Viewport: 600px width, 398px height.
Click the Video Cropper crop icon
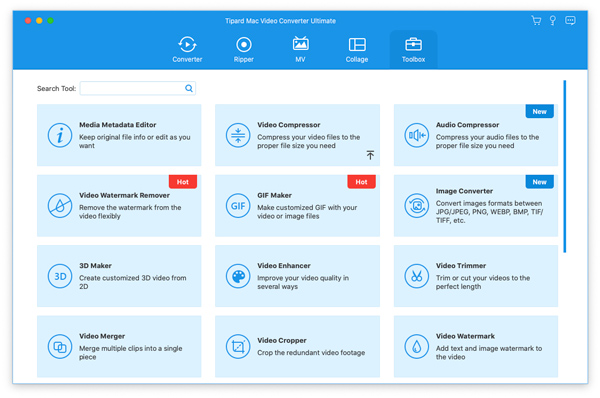(238, 346)
